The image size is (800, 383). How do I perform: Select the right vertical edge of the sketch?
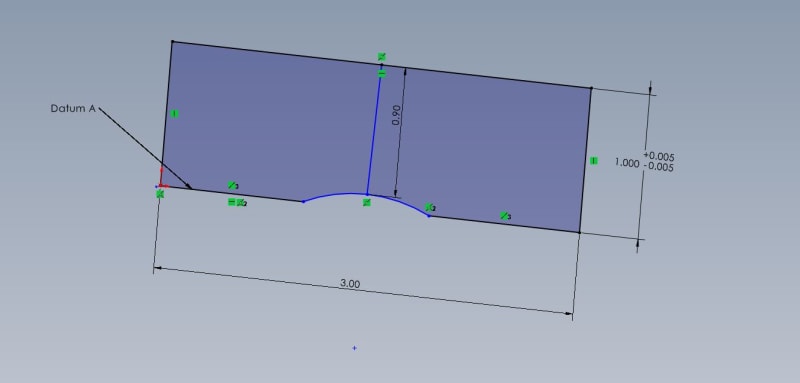click(586, 160)
